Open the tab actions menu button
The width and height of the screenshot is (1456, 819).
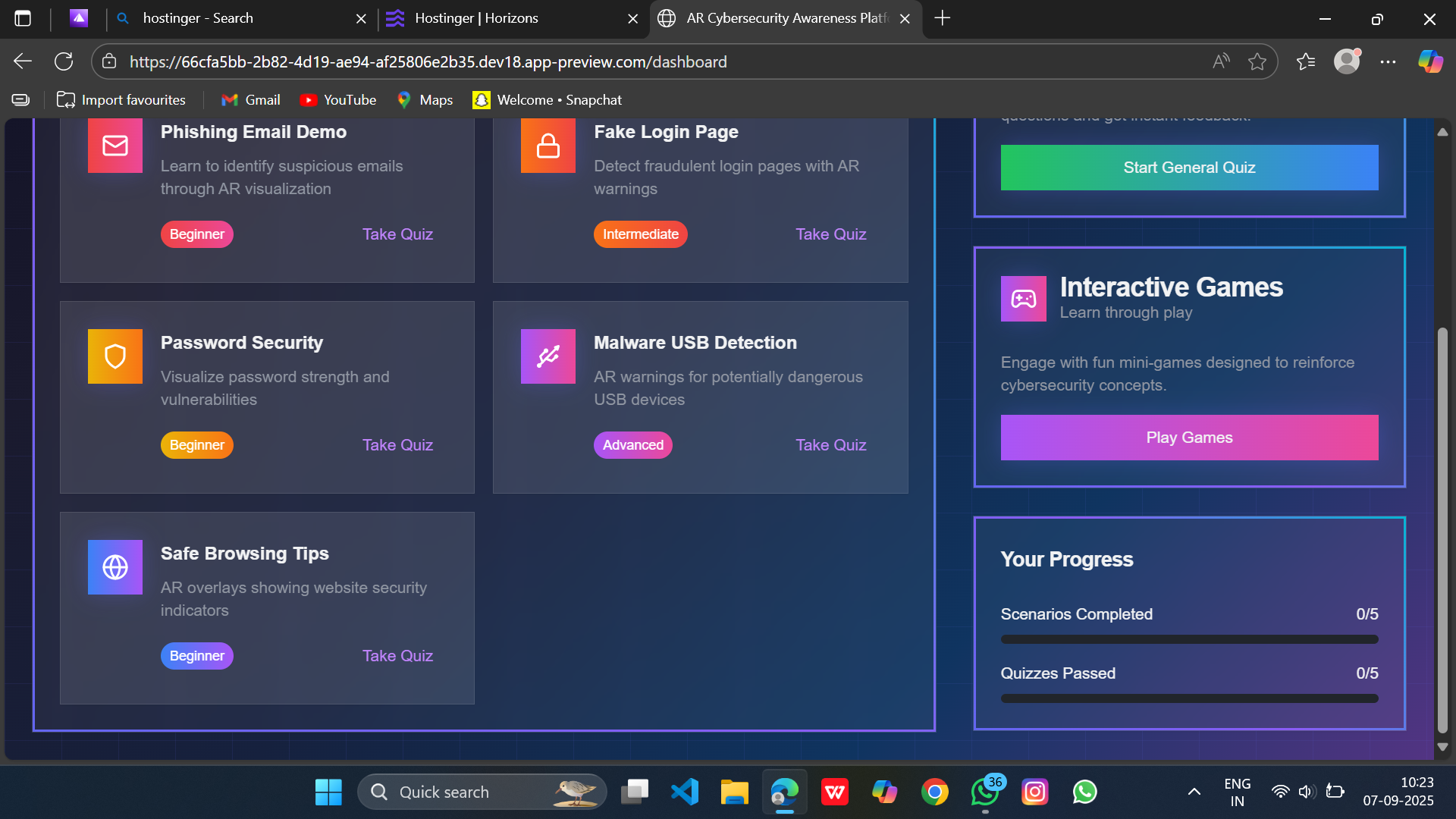pos(23,18)
